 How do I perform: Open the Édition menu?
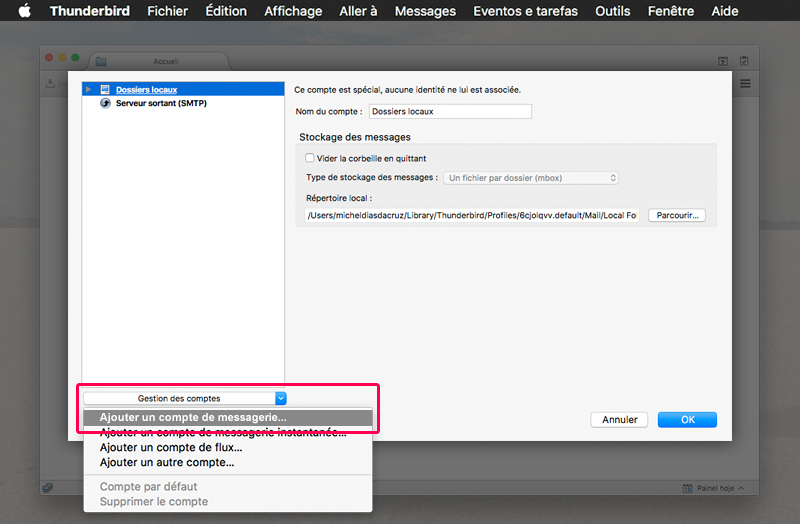tap(226, 11)
